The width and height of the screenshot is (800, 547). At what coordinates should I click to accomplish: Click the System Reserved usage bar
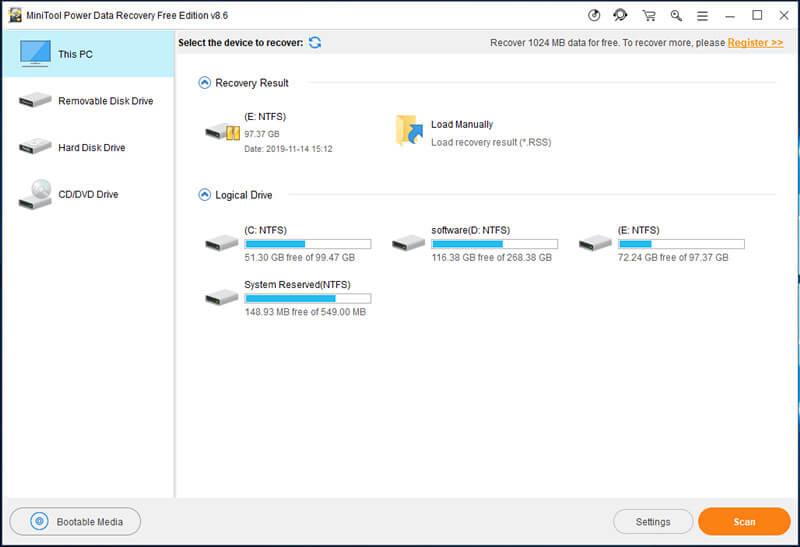coord(308,299)
